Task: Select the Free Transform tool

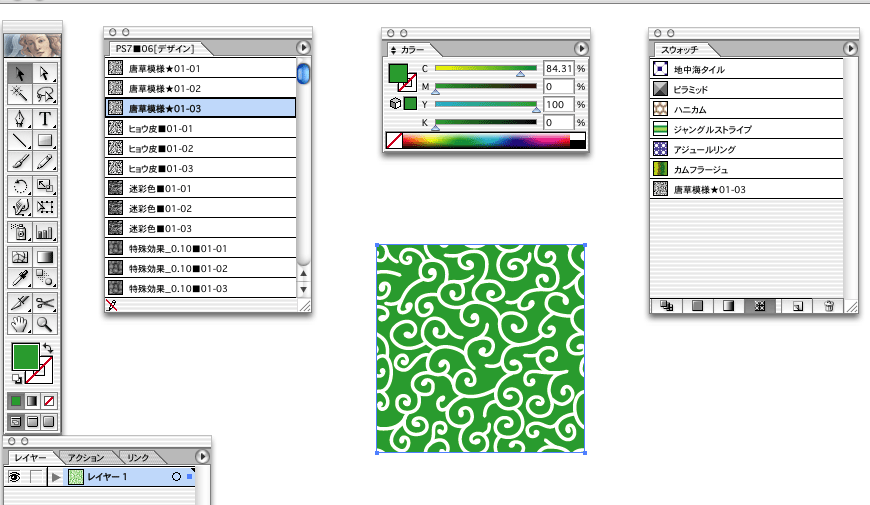Action: tap(44, 207)
